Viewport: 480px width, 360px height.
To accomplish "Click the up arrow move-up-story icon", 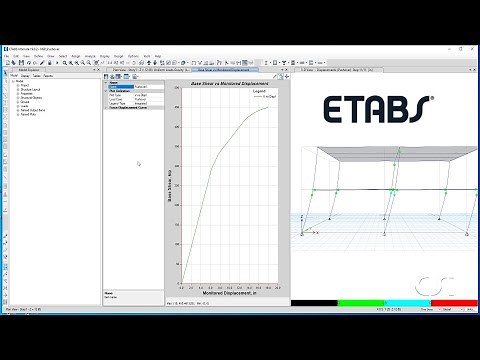I will 149,63.
